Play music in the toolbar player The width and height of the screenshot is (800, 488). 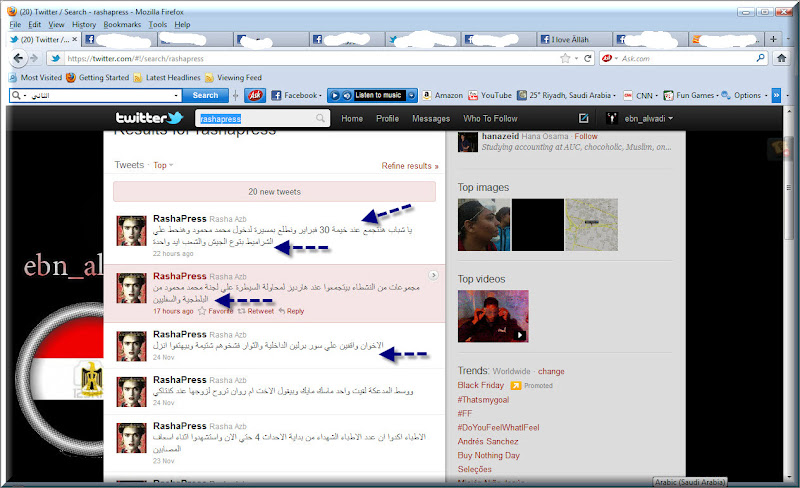(335, 95)
